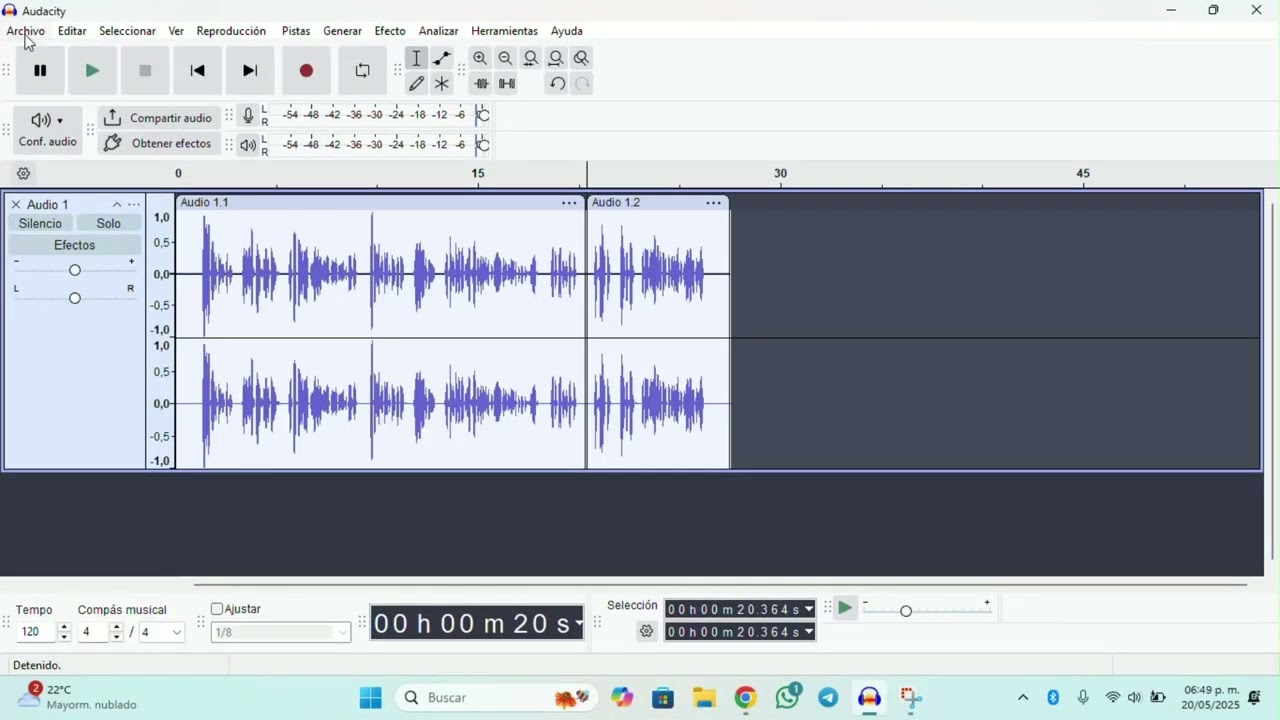Toggle Solo on Audio 1

tap(108, 224)
